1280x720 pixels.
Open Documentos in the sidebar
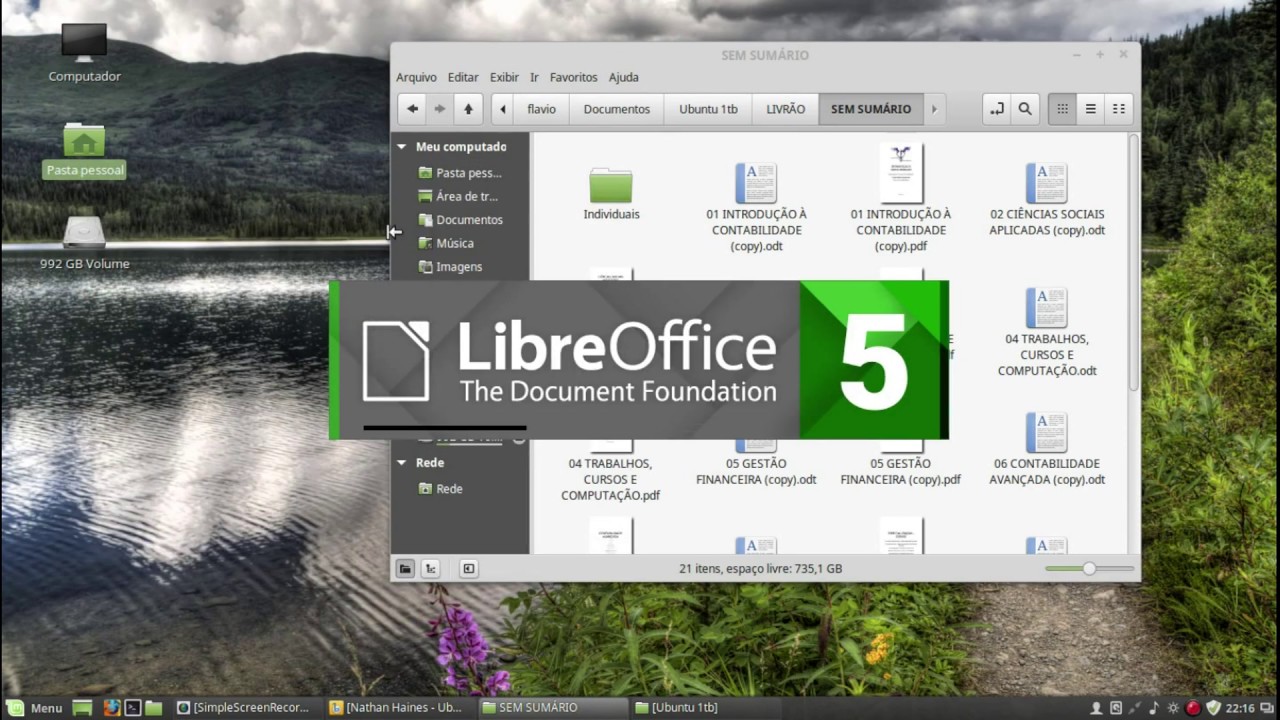460,220
